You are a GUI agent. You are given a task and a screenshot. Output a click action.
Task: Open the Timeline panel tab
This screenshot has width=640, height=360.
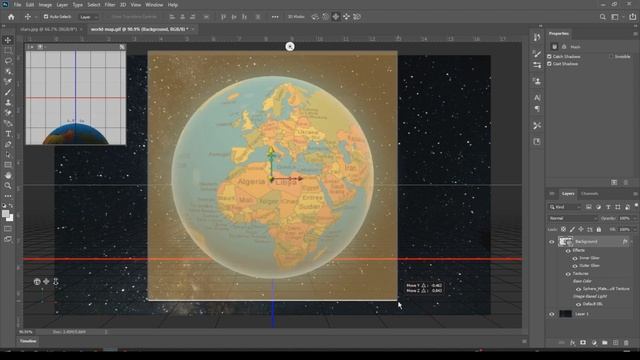click(28, 341)
